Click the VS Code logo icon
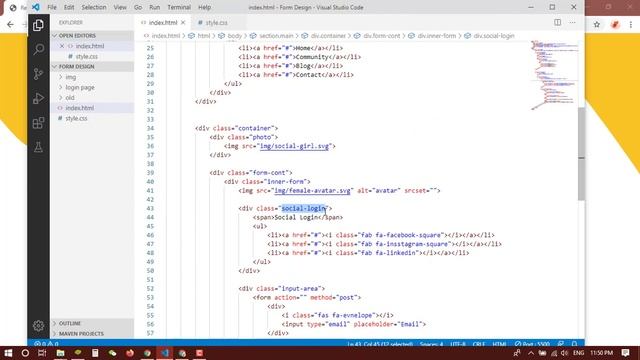Viewport: 640px width, 360px height. point(36,7)
